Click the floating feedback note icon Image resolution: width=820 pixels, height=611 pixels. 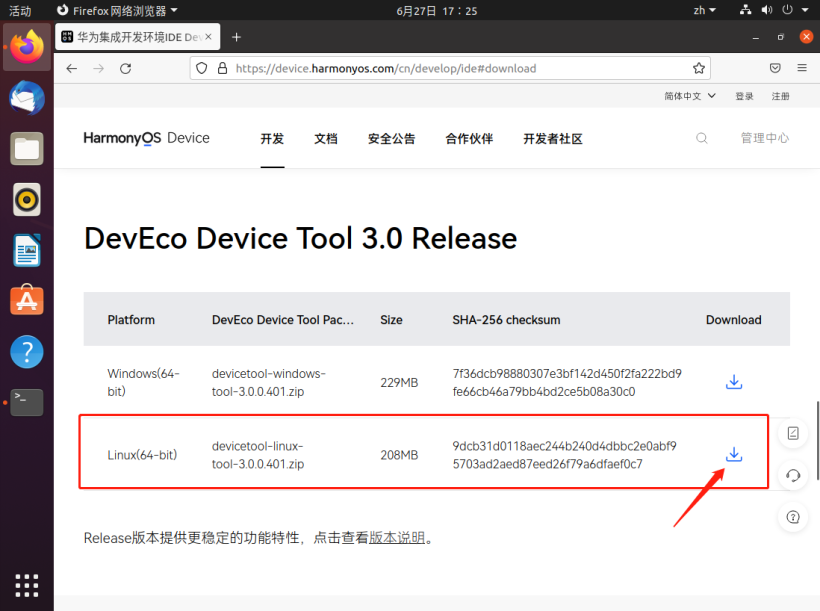coord(793,433)
